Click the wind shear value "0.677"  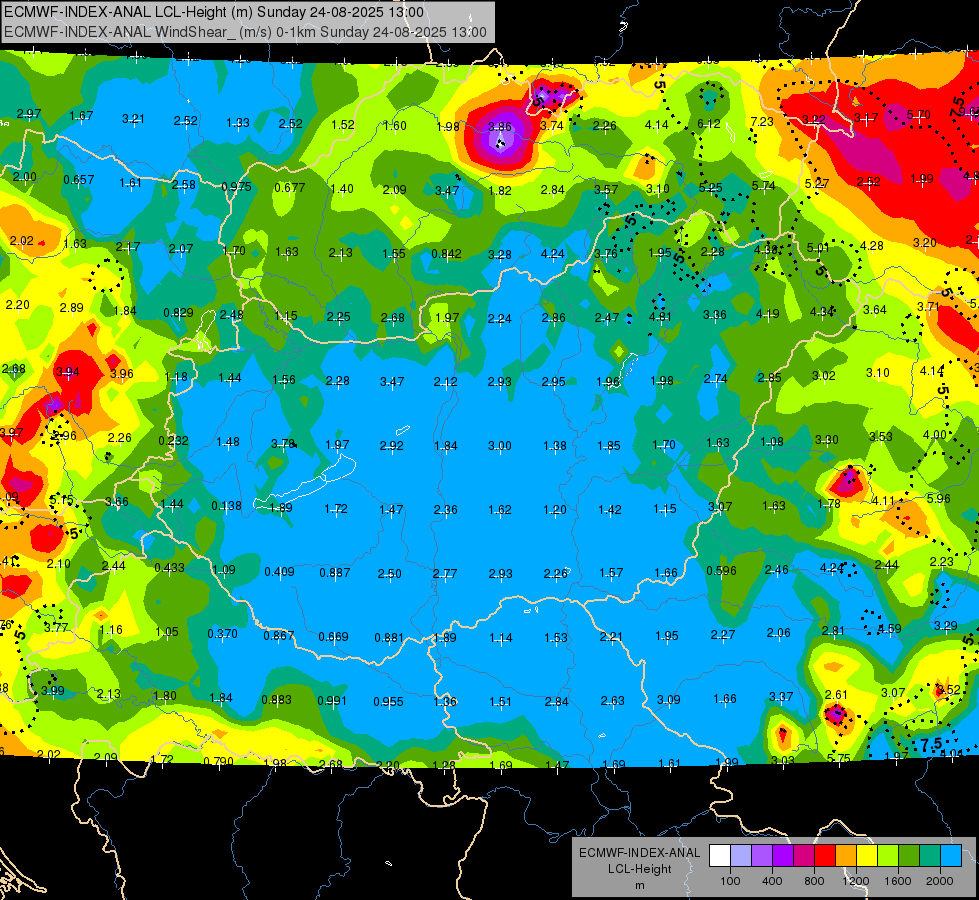pyautogui.click(x=290, y=187)
